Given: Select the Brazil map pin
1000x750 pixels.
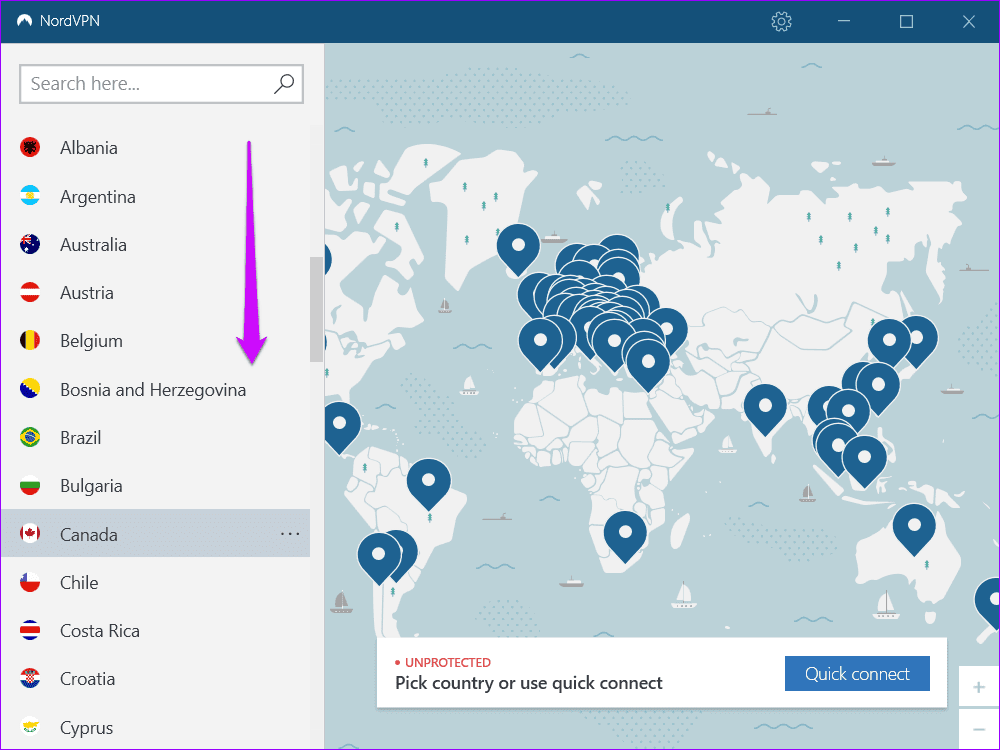Looking at the screenshot, I should click(x=429, y=483).
